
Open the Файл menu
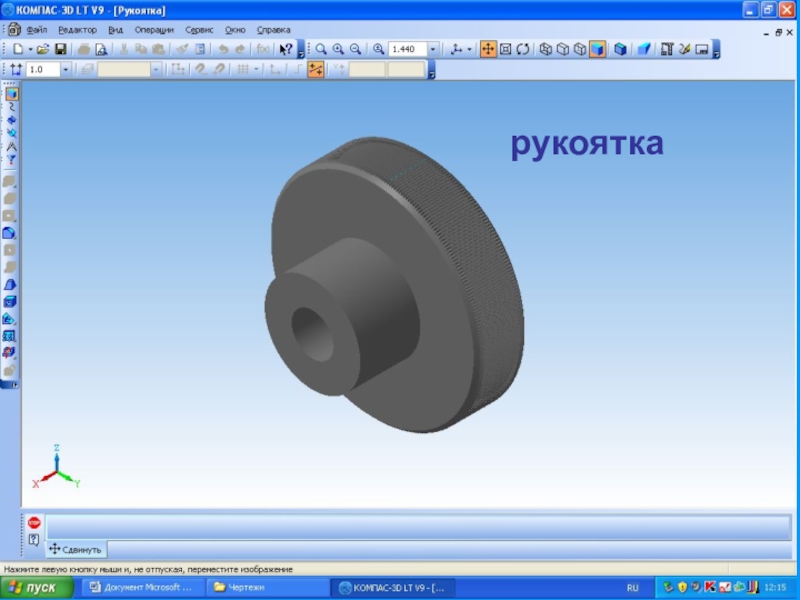coord(37,30)
